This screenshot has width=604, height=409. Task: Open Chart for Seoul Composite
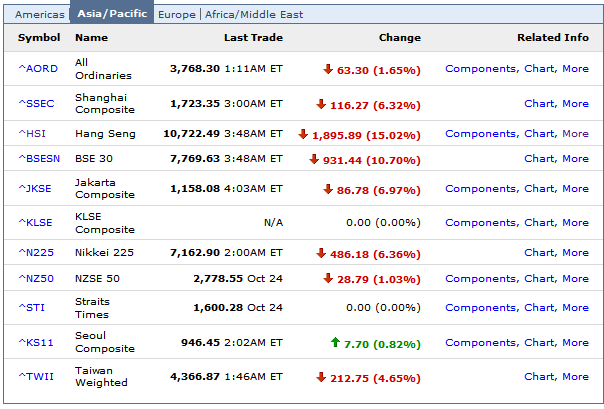(539, 343)
